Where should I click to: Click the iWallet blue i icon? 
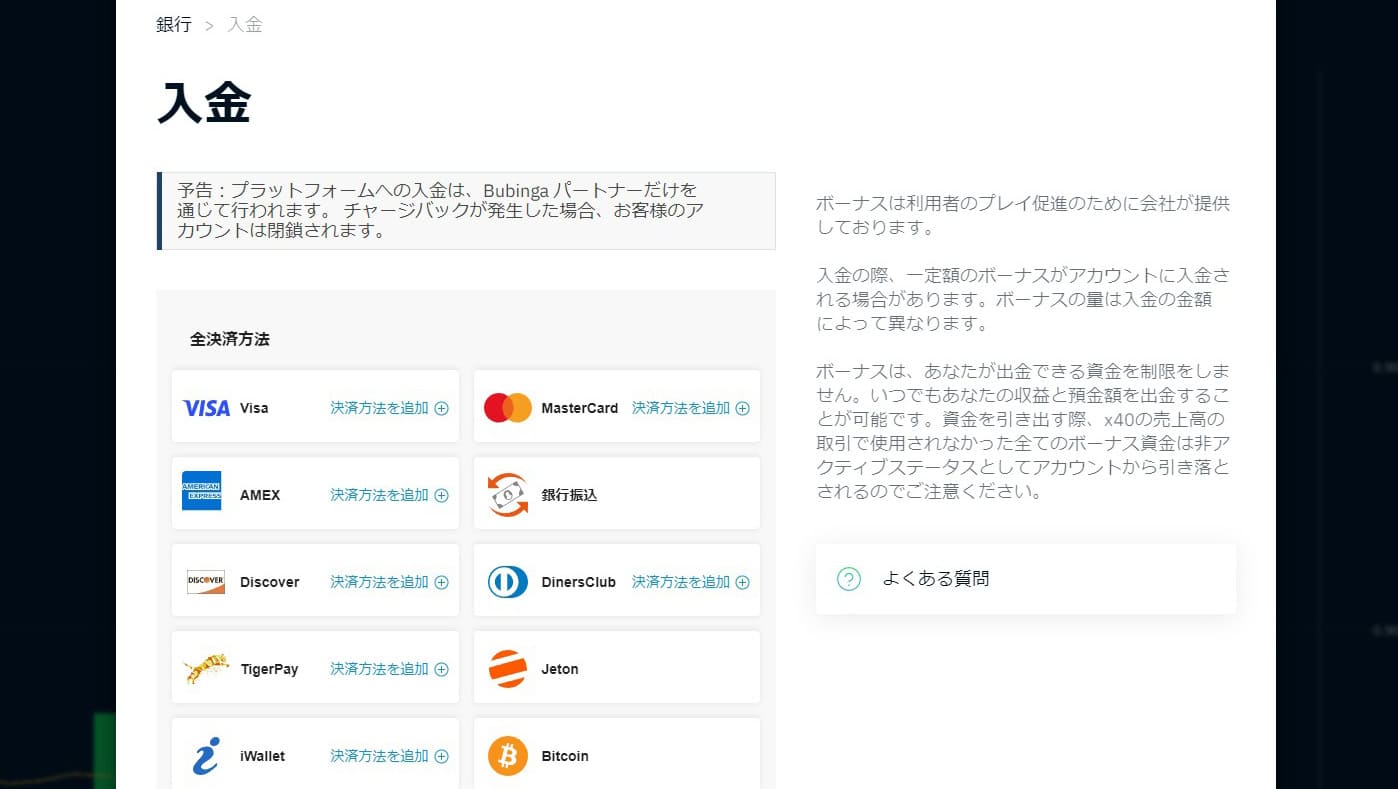[205, 756]
